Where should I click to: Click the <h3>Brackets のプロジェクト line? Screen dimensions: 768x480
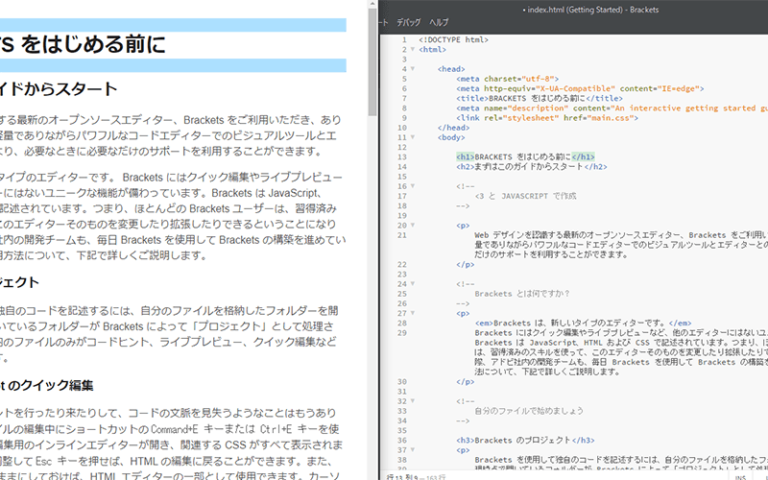tap(525, 440)
